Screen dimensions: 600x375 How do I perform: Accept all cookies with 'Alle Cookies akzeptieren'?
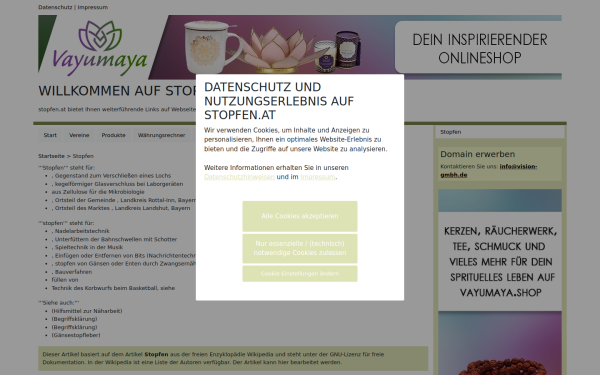tap(300, 216)
